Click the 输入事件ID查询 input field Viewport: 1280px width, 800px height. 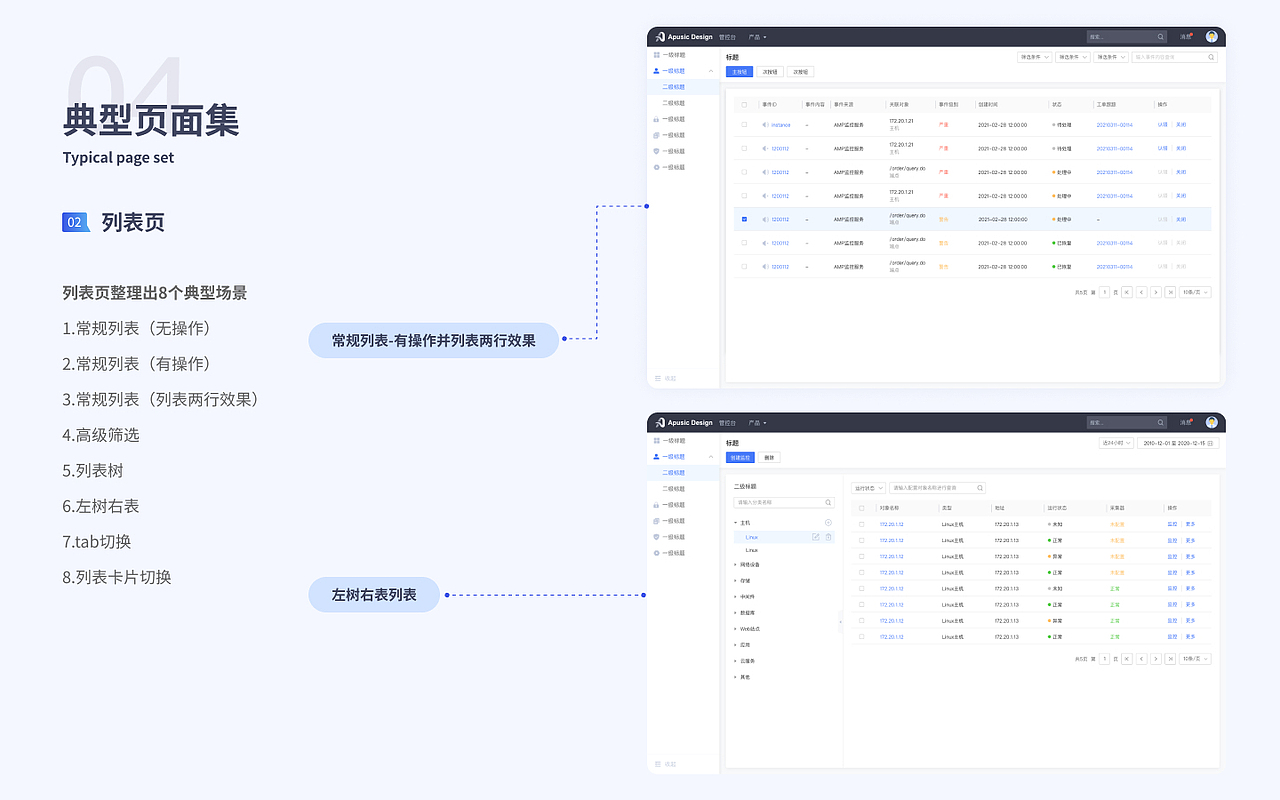(x=1174, y=57)
